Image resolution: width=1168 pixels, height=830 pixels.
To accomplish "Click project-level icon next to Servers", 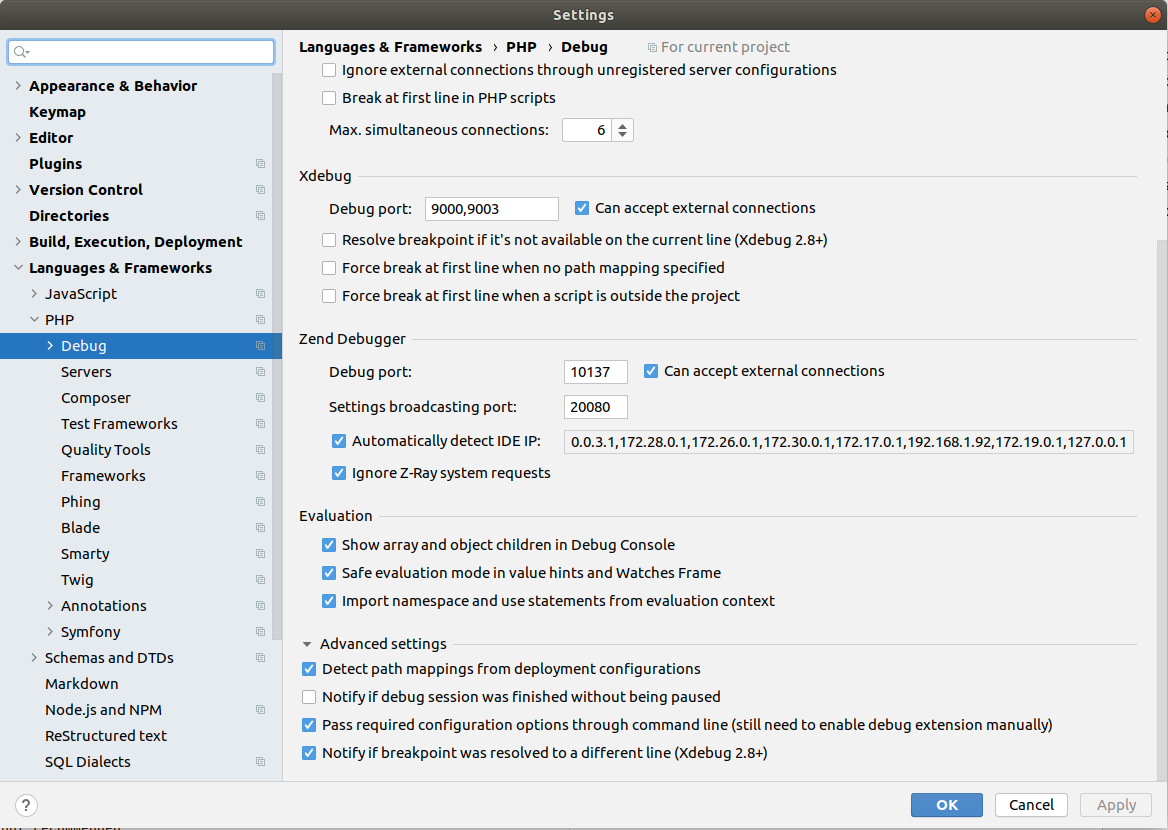I will click(x=260, y=372).
